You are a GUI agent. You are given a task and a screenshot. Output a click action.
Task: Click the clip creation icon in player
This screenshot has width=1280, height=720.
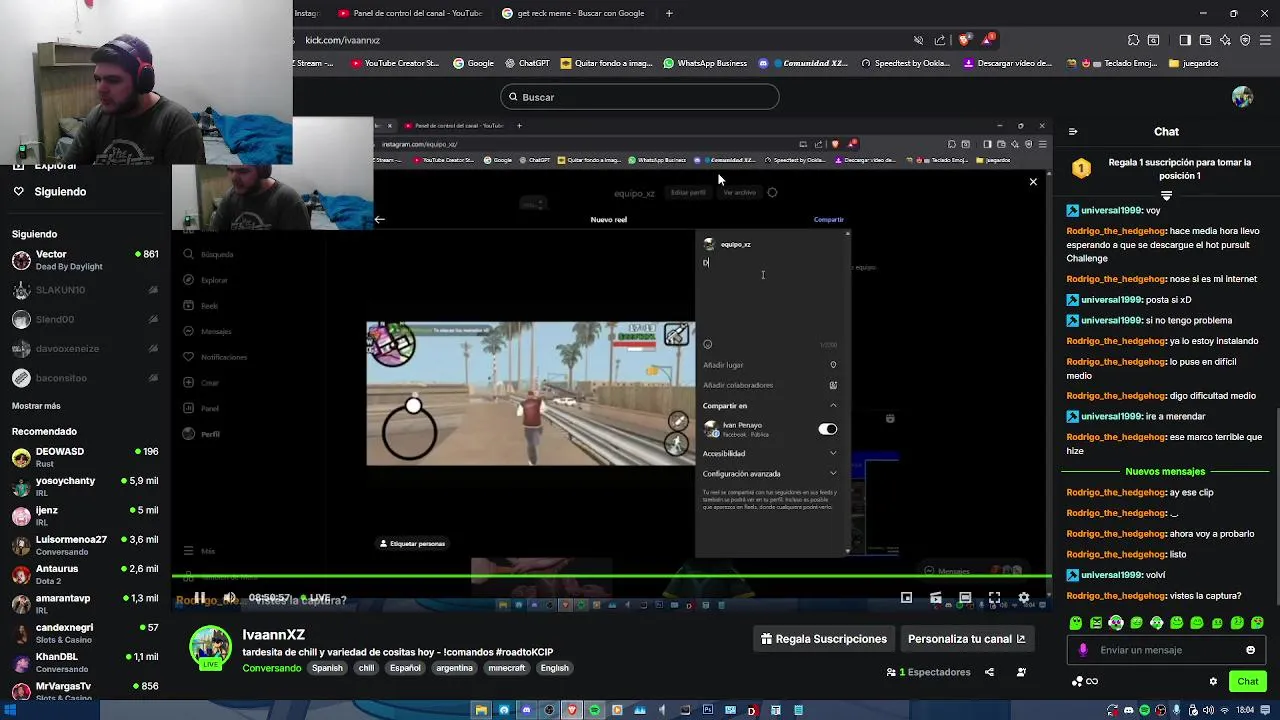tap(936, 598)
